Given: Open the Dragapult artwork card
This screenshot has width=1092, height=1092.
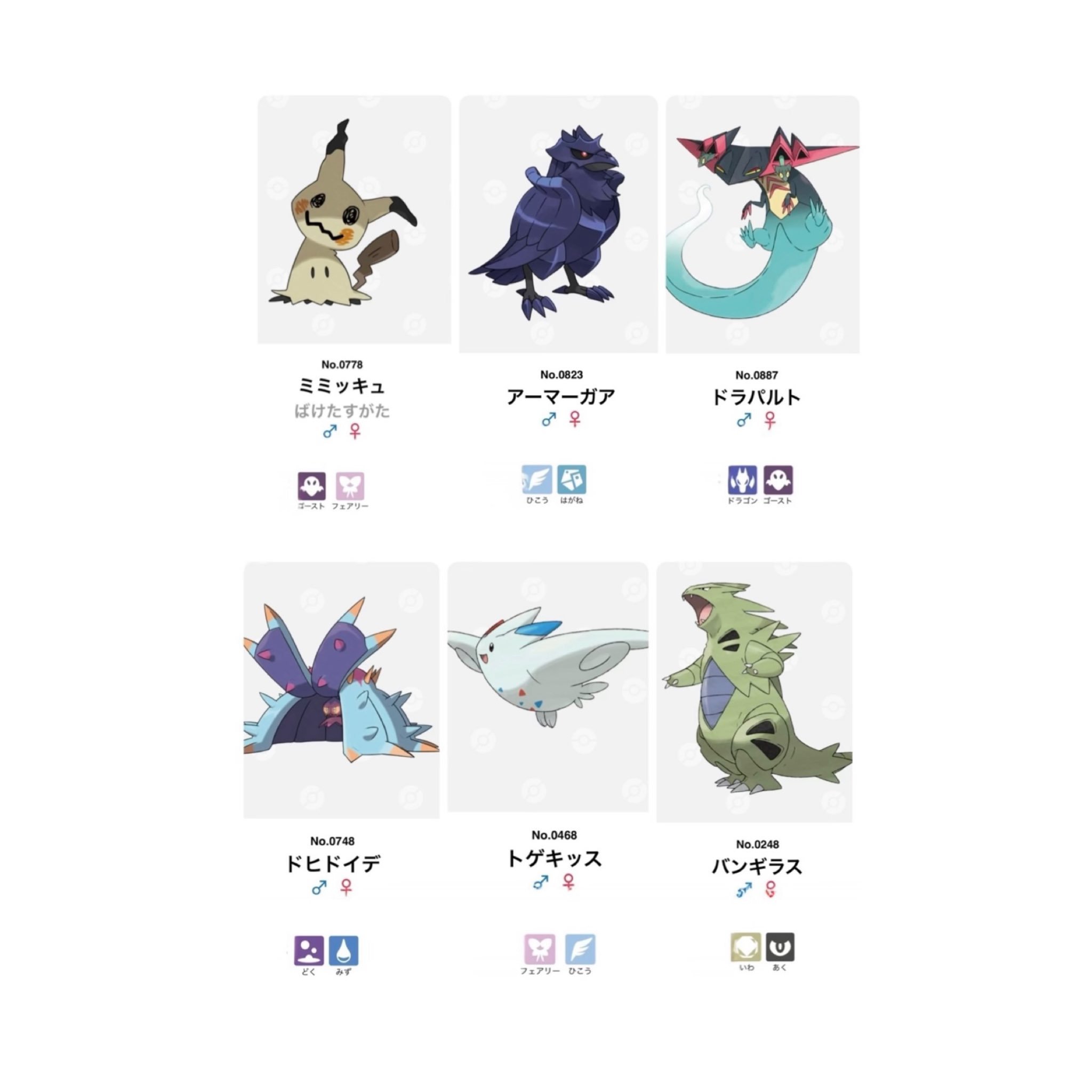Looking at the screenshot, I should pos(762,224).
